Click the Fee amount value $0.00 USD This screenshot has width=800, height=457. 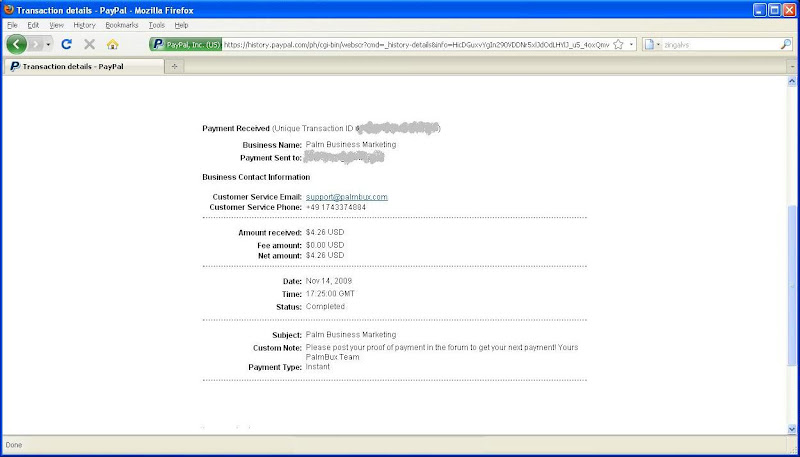coord(324,245)
